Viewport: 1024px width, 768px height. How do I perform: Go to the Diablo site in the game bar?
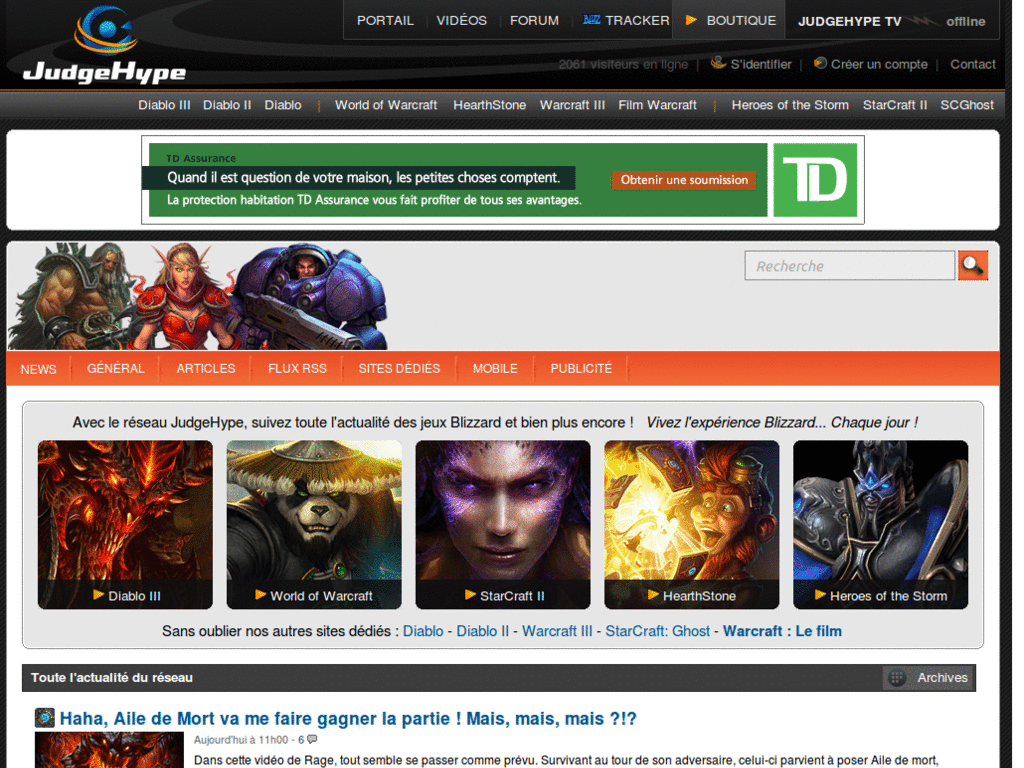pos(283,105)
